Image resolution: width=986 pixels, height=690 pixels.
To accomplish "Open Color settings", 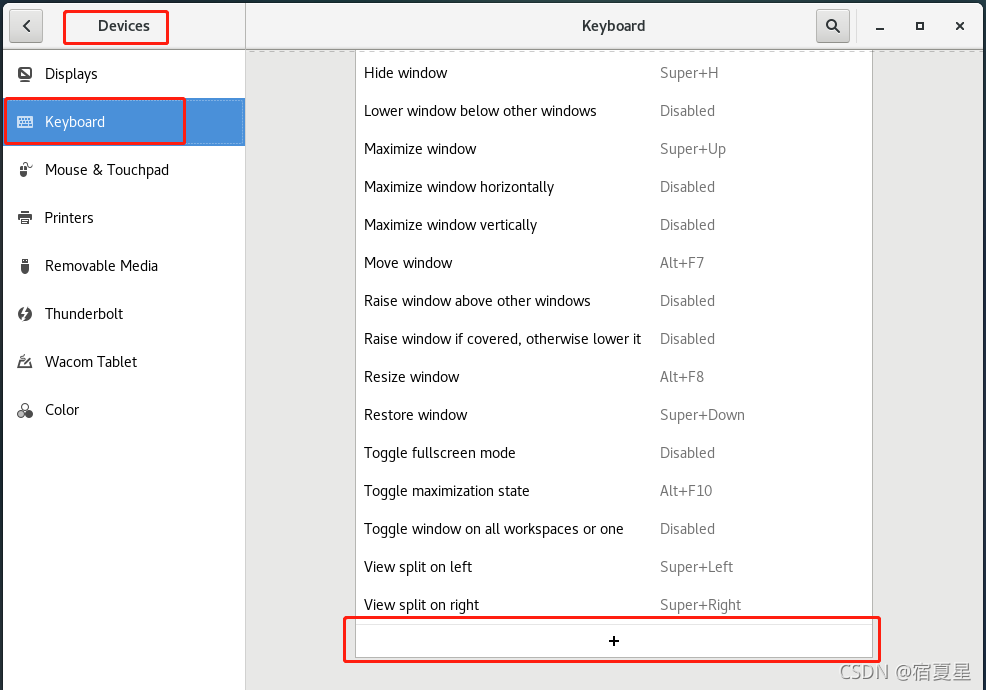I will point(124,410).
